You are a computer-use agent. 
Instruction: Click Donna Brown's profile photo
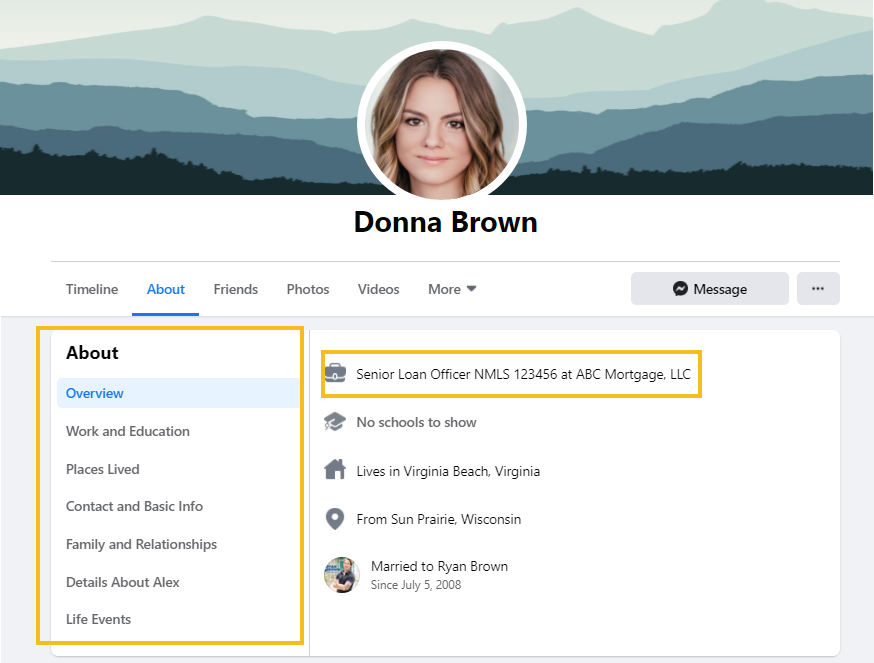click(442, 120)
